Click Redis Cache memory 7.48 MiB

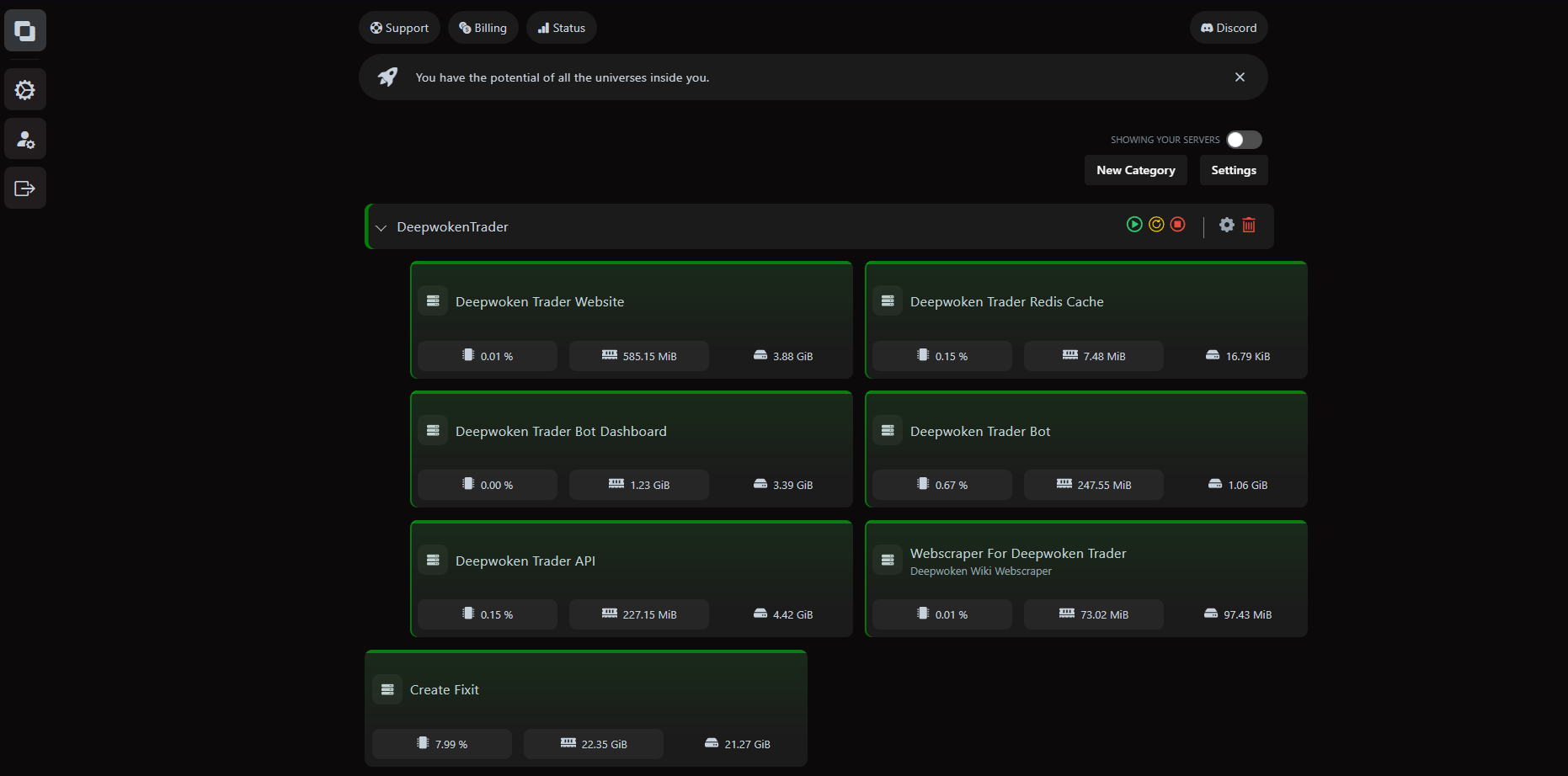[x=1094, y=356]
